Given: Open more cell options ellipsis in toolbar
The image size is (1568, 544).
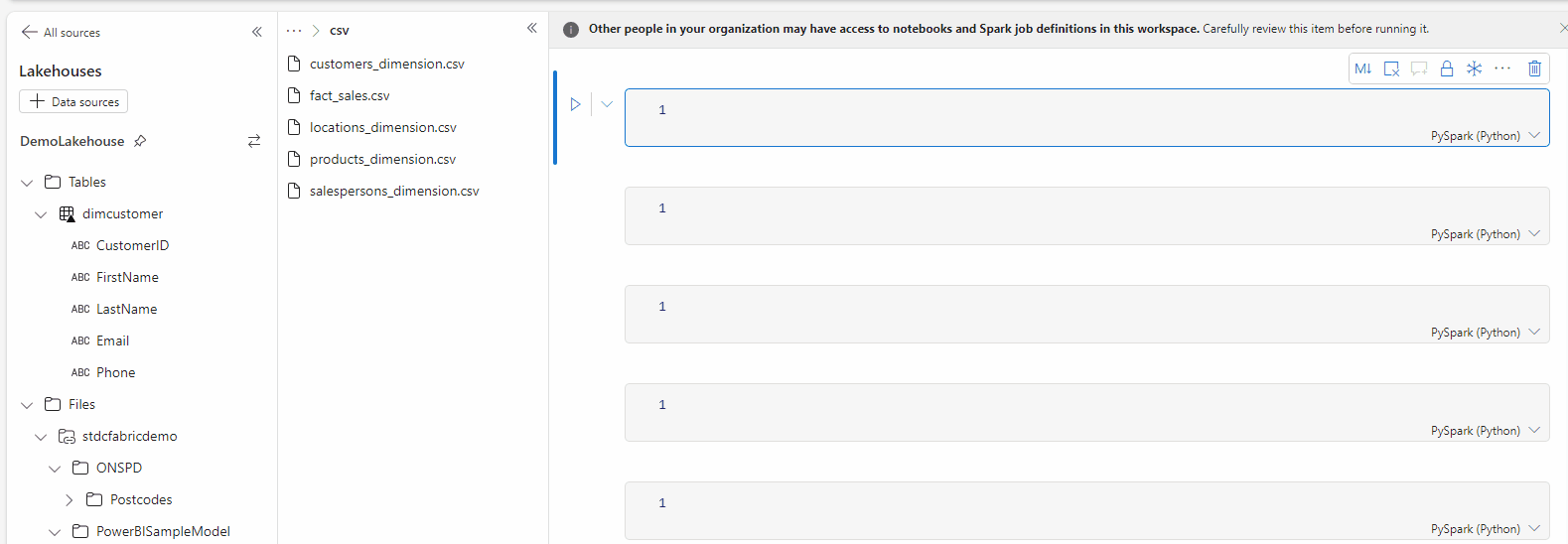Looking at the screenshot, I should coord(1502,68).
